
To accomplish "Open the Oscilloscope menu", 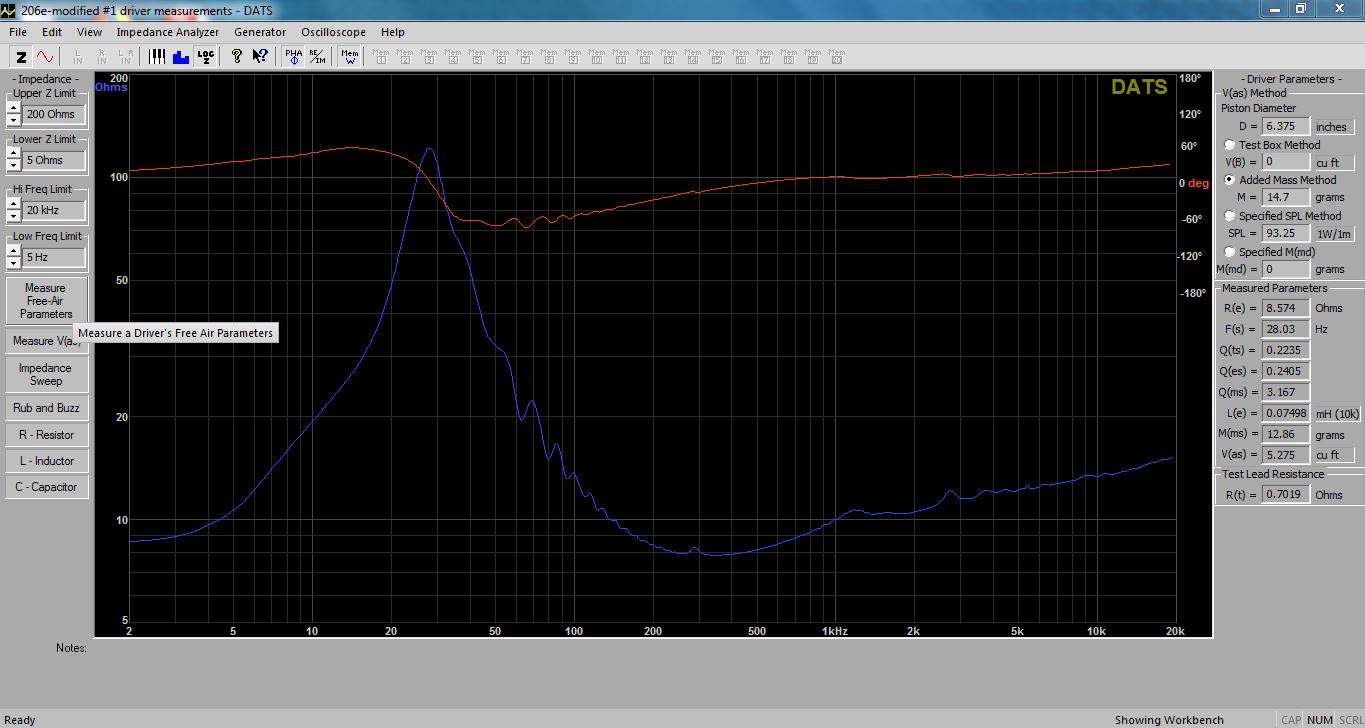I will coord(334,32).
